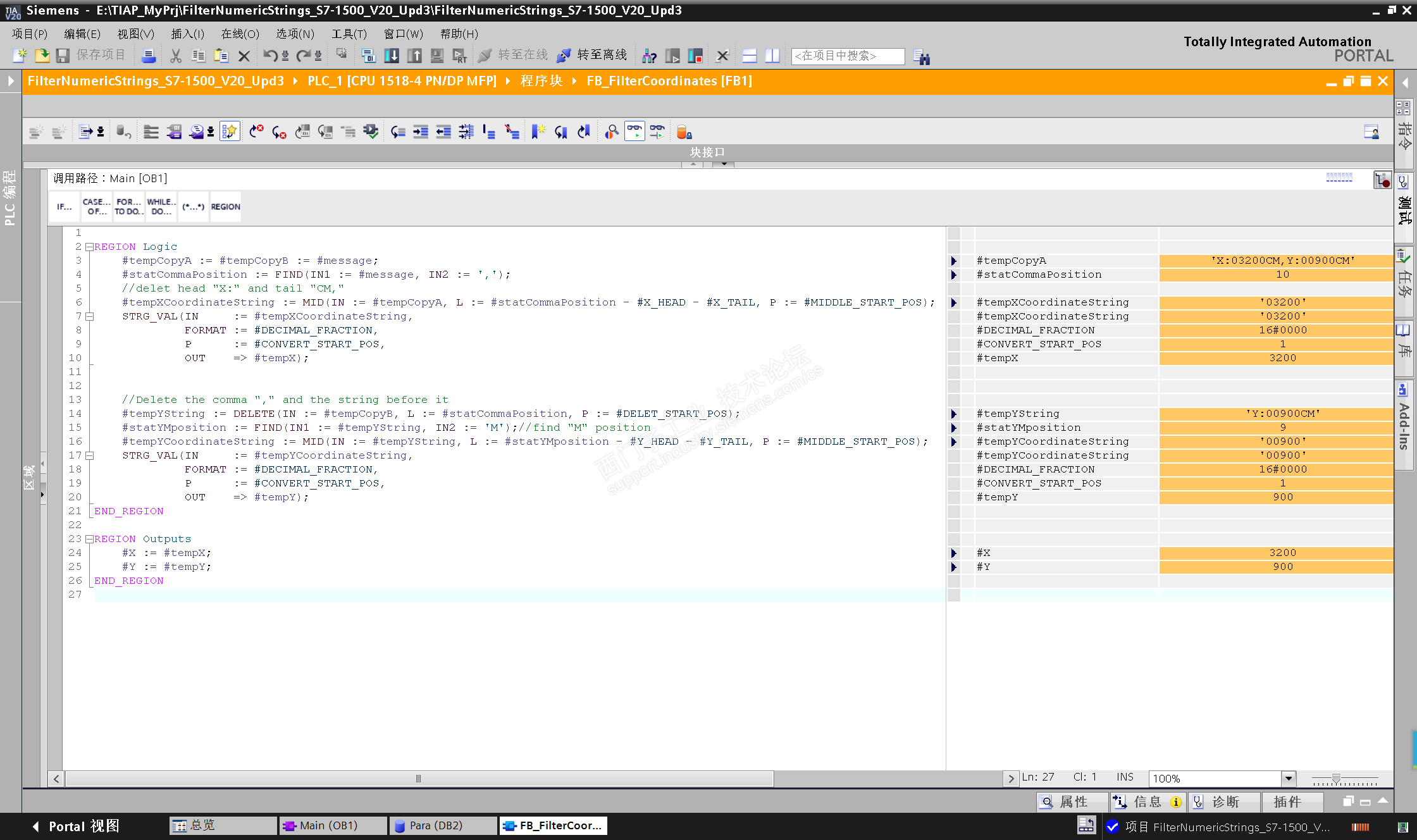This screenshot has width=1417, height=840.
Task: Click the Go offline (转至离线) button
Action: (x=592, y=56)
